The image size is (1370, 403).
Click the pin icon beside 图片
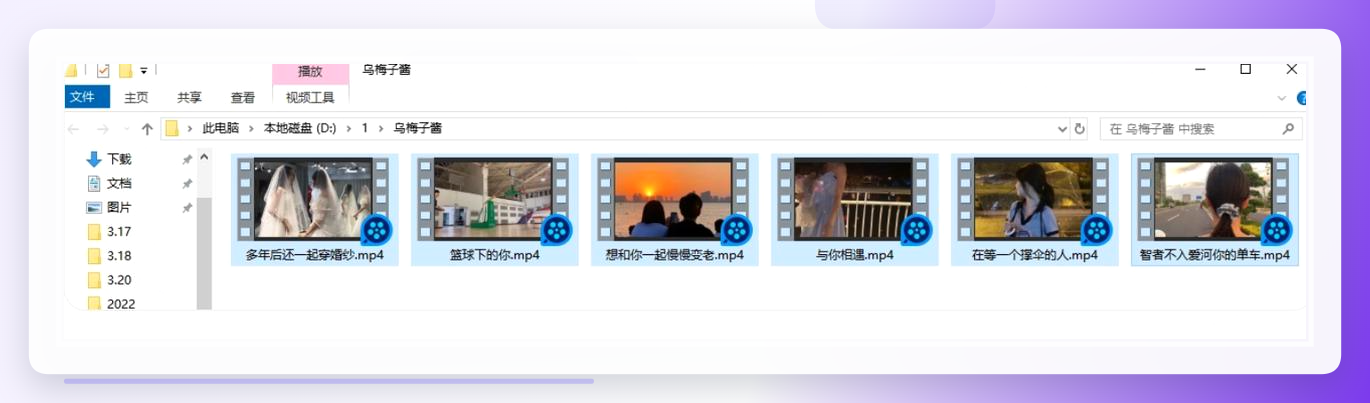(x=187, y=208)
